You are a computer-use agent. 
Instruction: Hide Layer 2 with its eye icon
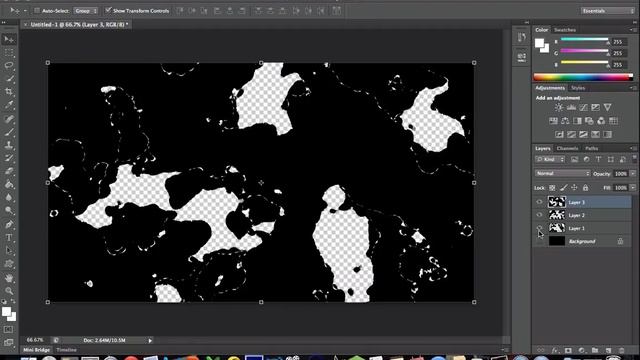click(x=540, y=215)
